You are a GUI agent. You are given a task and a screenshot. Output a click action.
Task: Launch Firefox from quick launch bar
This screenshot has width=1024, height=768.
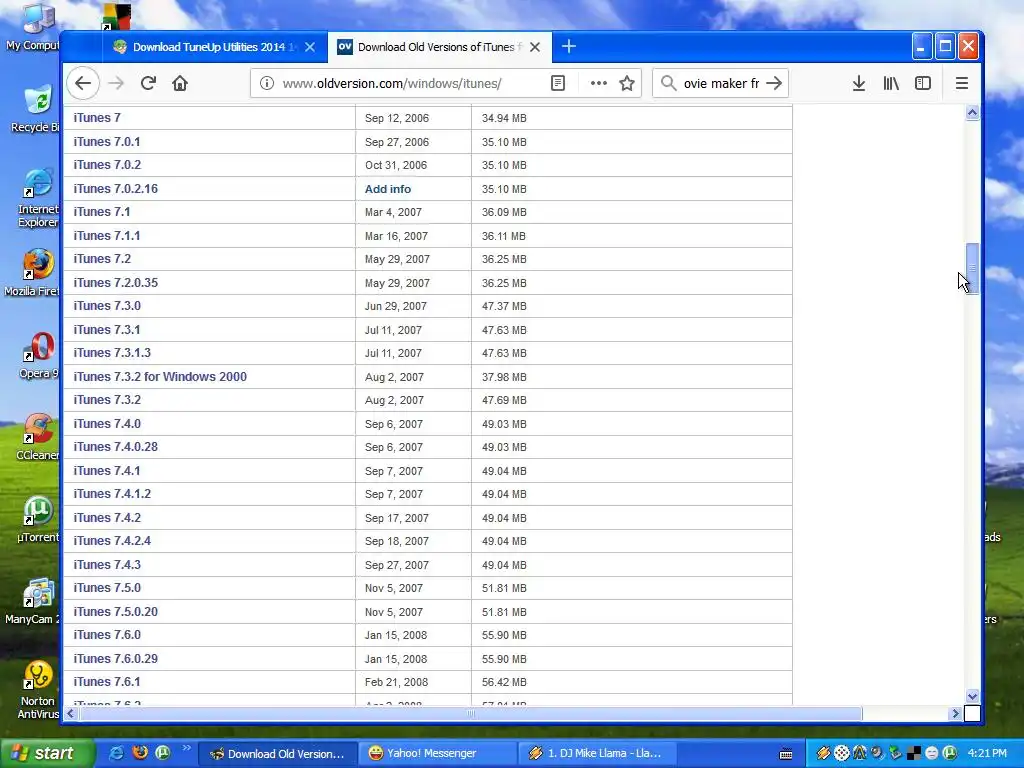point(140,753)
